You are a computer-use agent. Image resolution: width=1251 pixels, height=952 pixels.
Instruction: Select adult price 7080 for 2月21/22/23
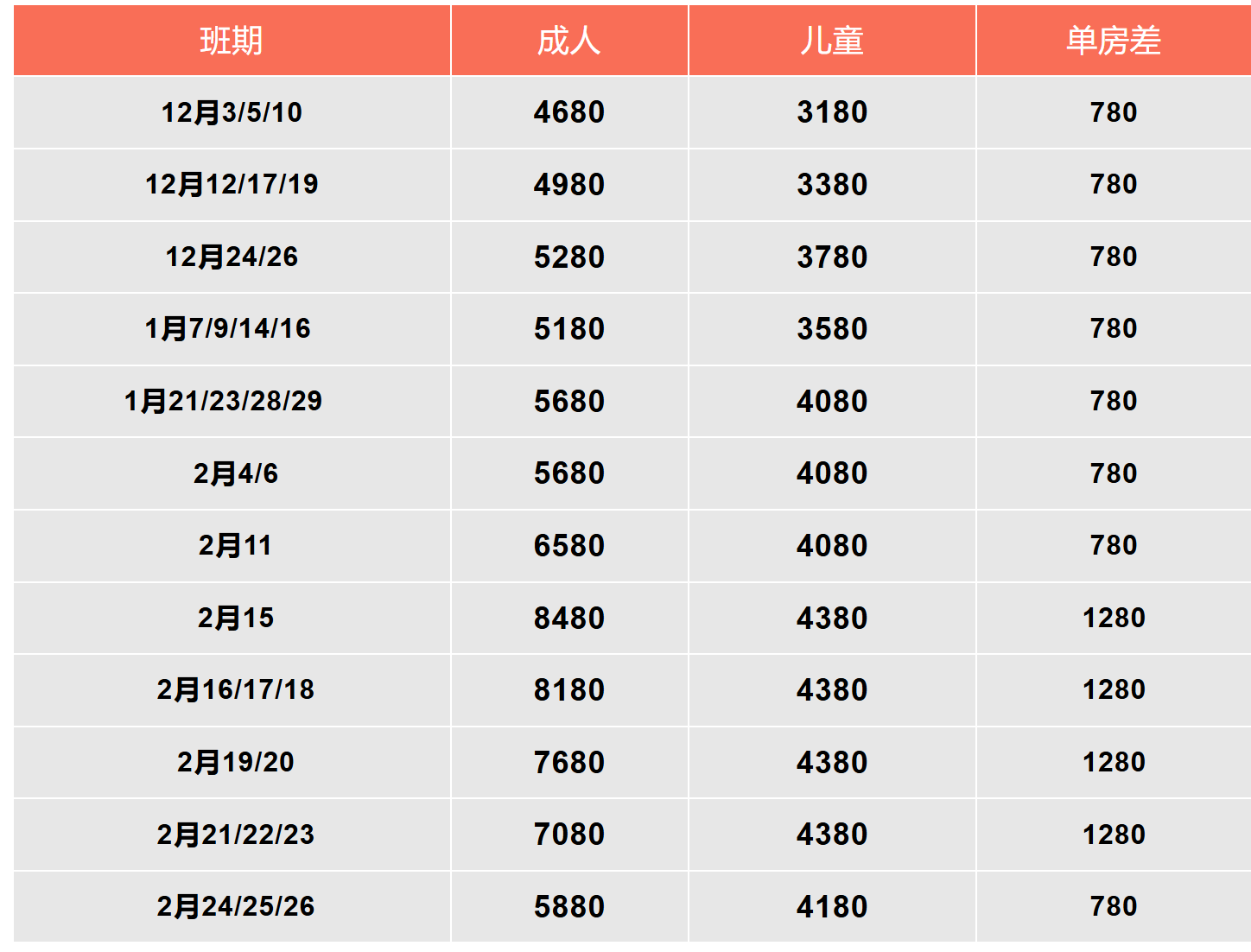[568, 834]
